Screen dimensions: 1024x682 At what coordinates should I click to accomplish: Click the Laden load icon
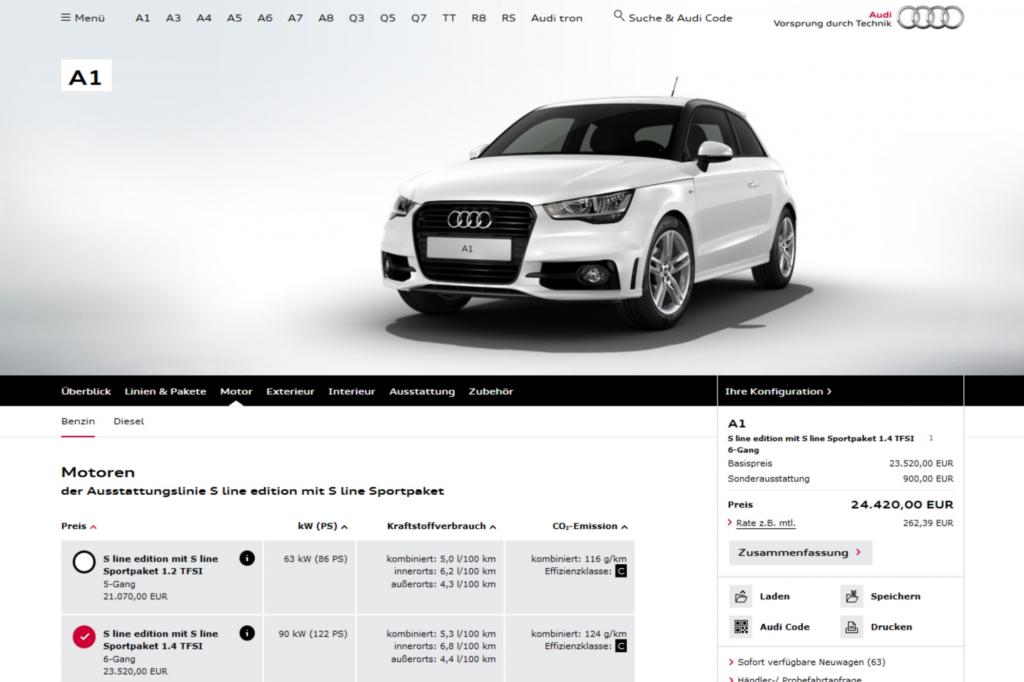[x=741, y=596]
